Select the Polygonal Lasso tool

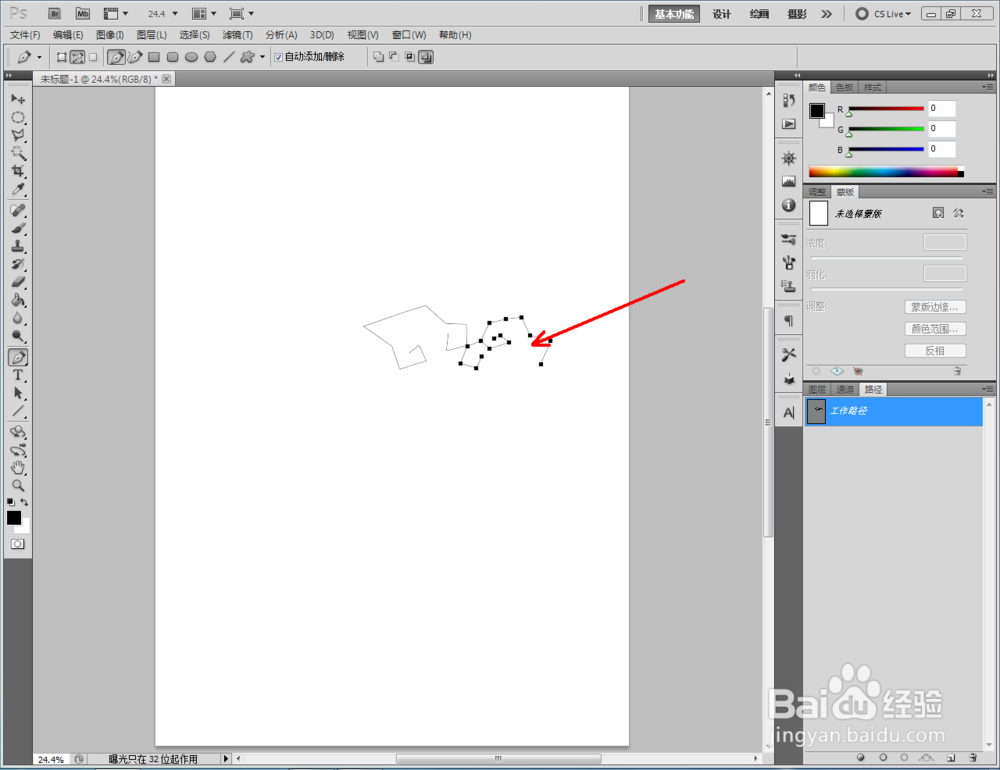[18, 135]
